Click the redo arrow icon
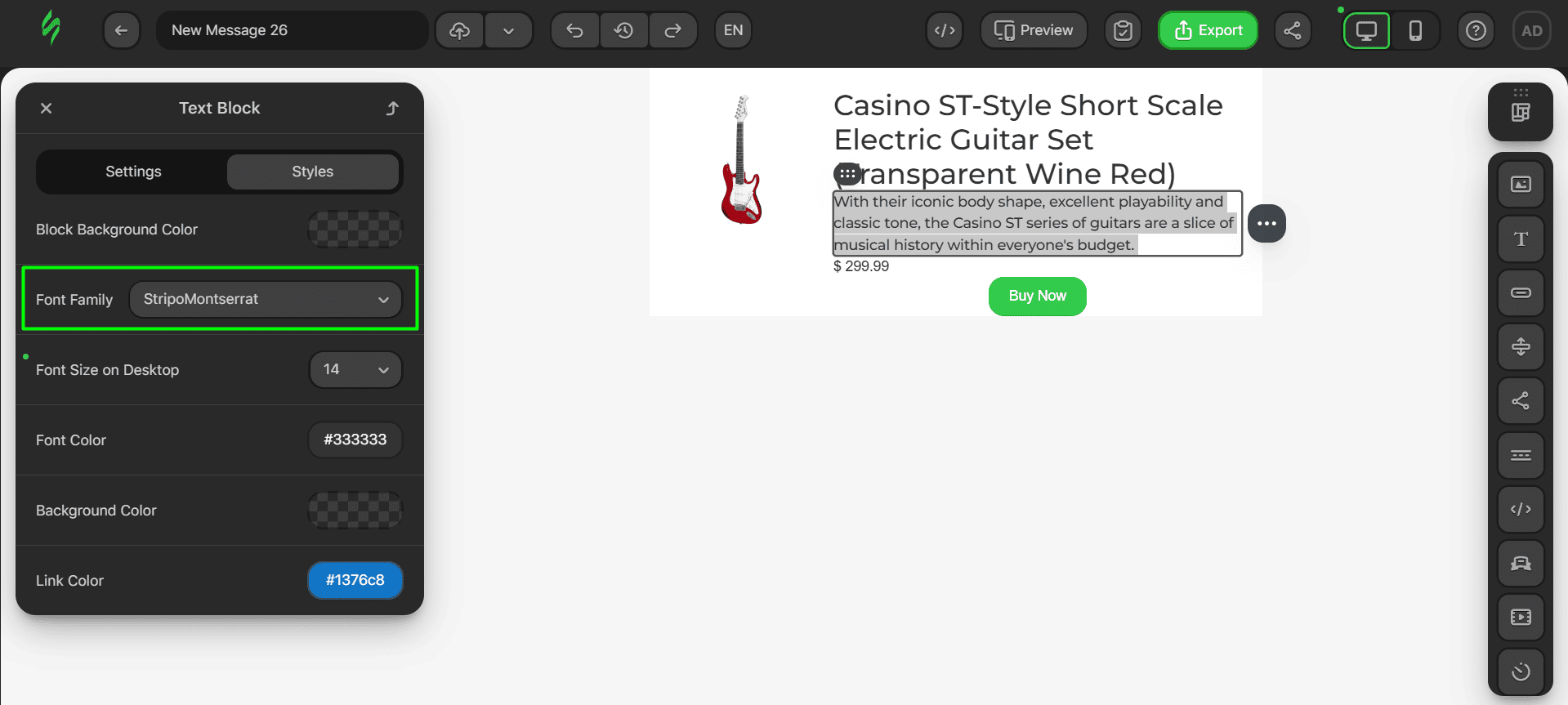This screenshot has height=705, width=1568. 672,30
